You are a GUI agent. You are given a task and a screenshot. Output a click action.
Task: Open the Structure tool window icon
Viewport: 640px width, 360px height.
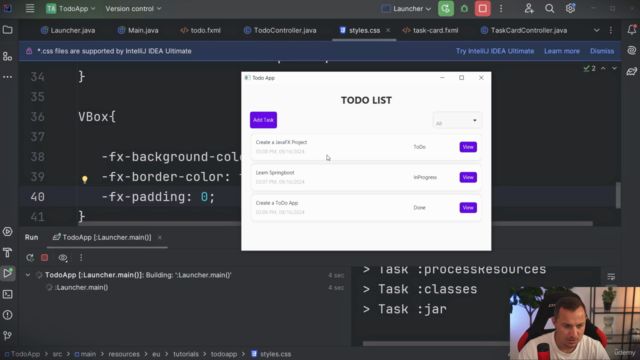click(7, 56)
